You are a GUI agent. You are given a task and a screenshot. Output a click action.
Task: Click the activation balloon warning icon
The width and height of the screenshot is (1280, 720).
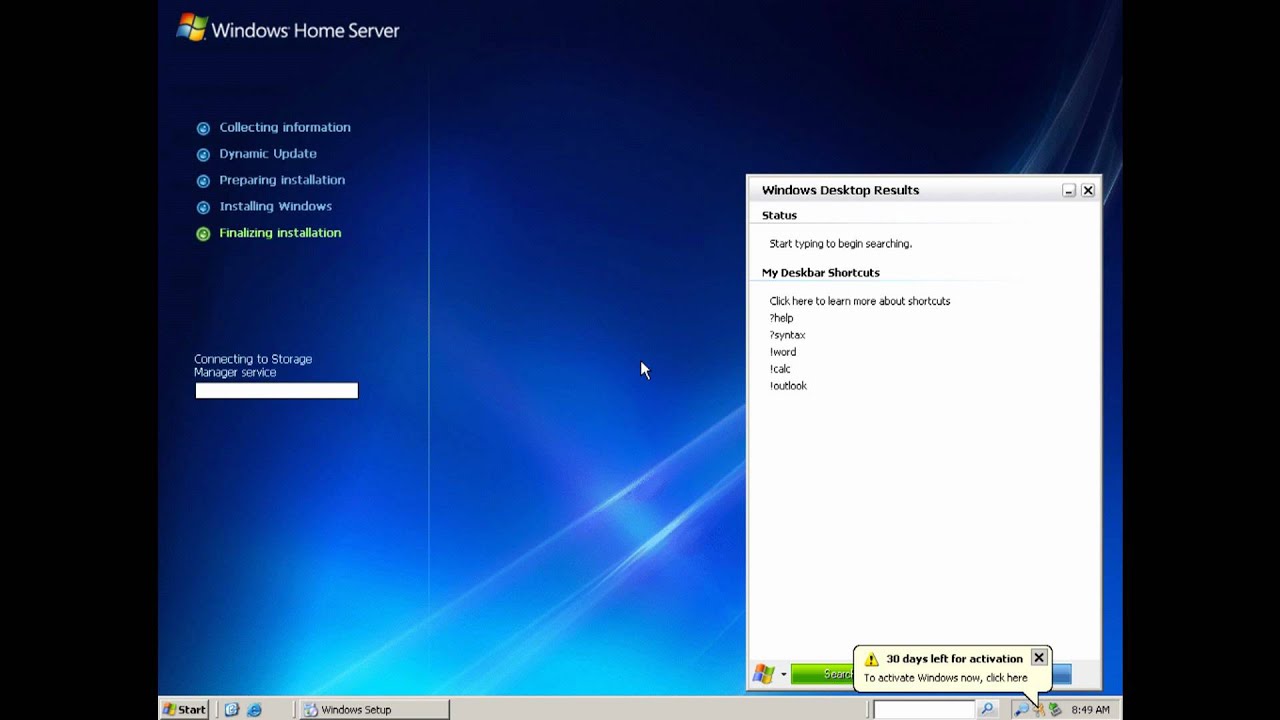871,659
